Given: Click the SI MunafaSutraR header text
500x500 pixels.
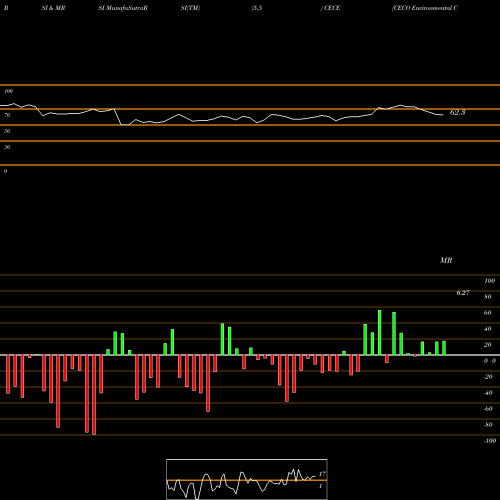Looking at the screenshot, I should (123, 8).
